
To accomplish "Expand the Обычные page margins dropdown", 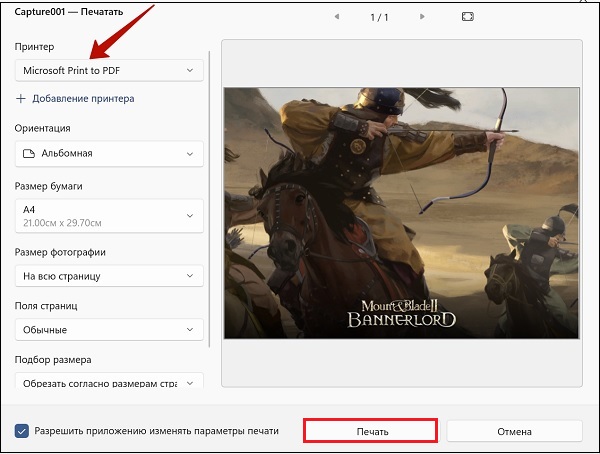I will [109, 330].
